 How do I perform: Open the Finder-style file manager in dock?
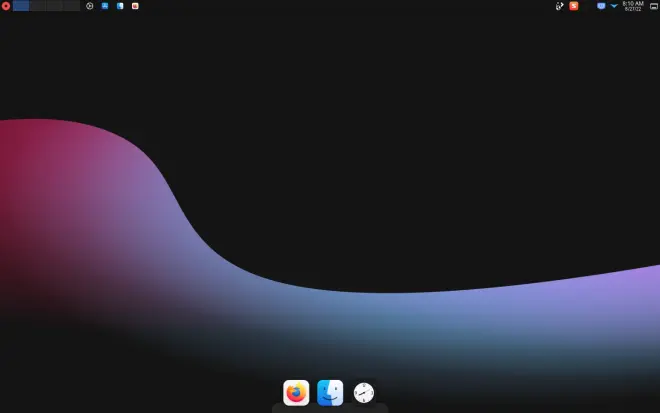330,393
